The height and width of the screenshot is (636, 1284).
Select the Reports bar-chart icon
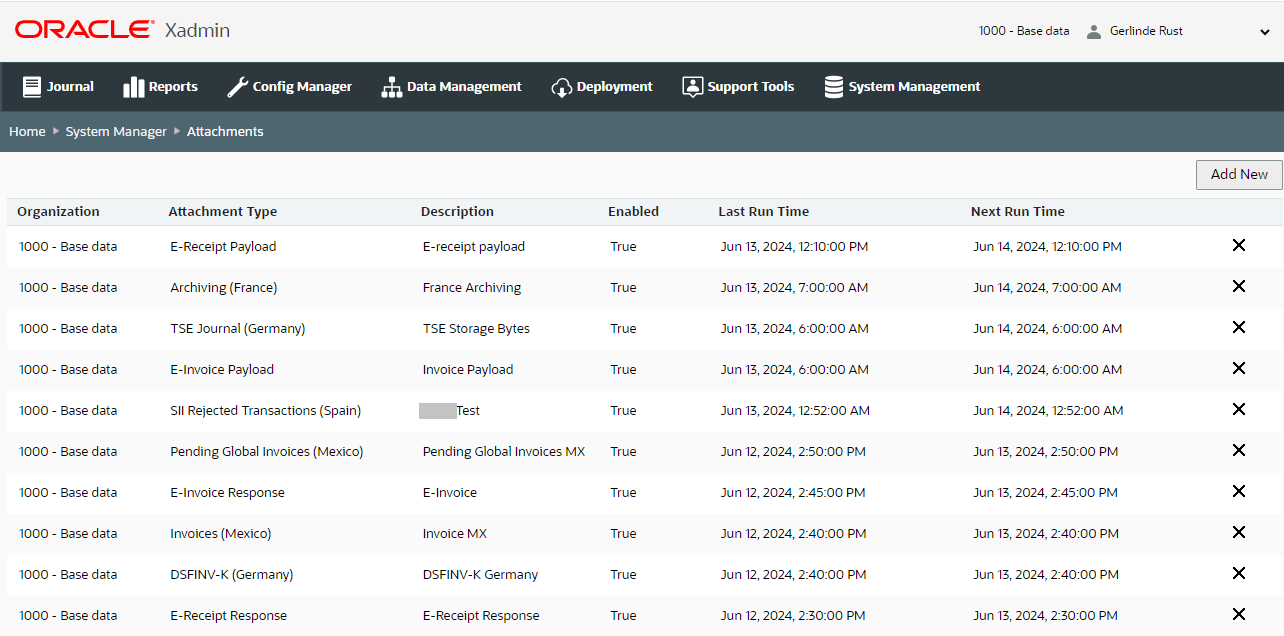click(x=134, y=86)
